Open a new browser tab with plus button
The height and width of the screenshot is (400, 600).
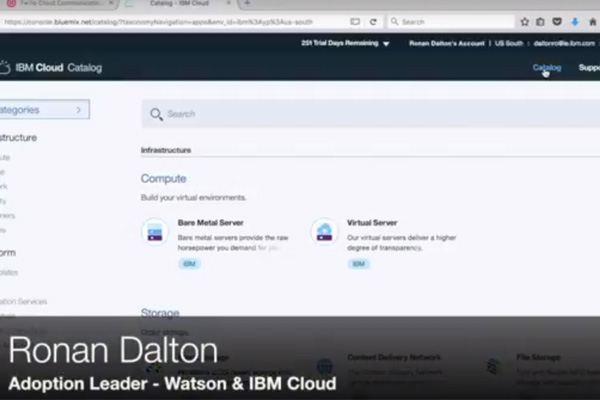(247, 3)
